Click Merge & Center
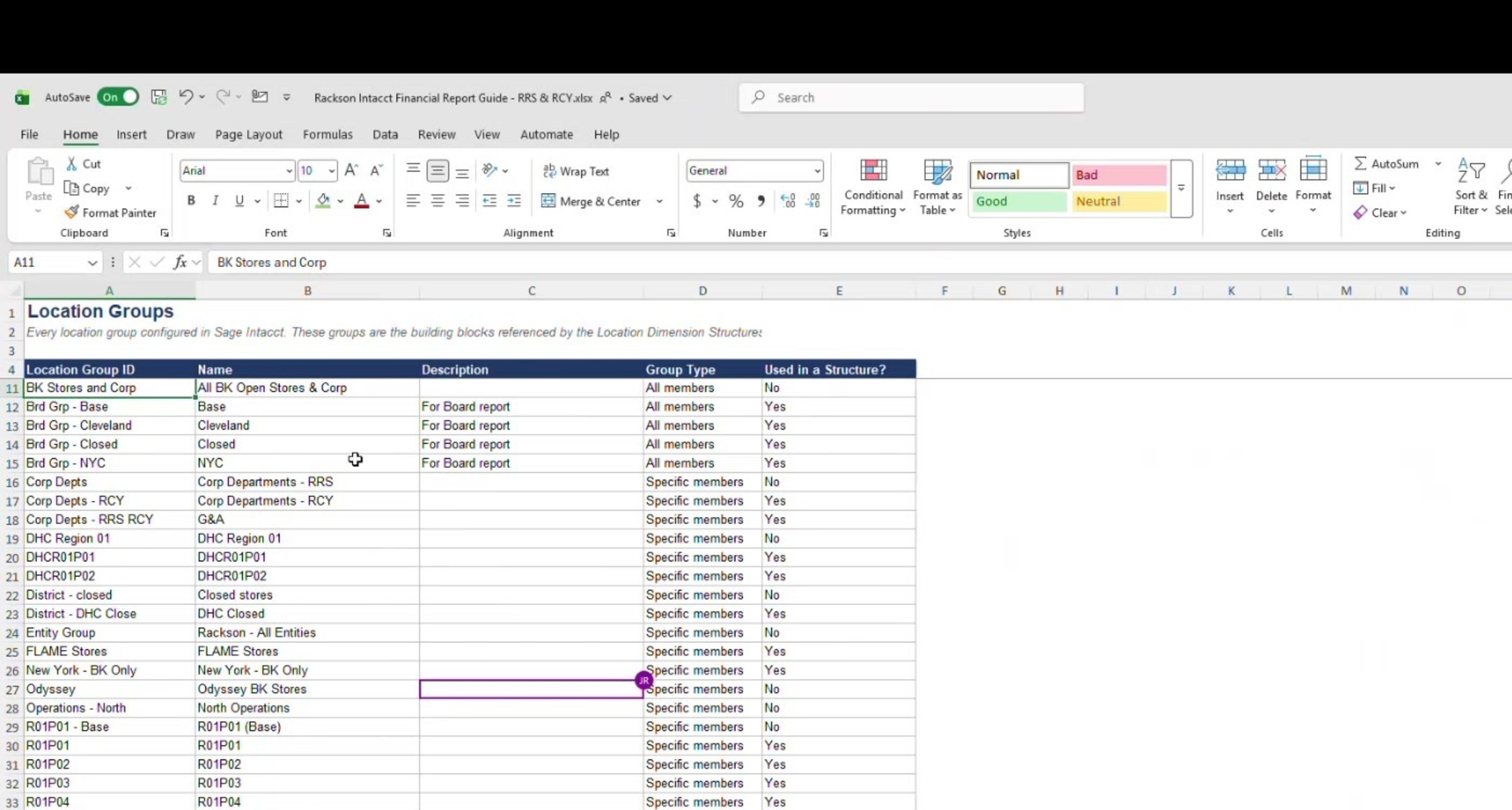The width and height of the screenshot is (1512, 810). [591, 202]
